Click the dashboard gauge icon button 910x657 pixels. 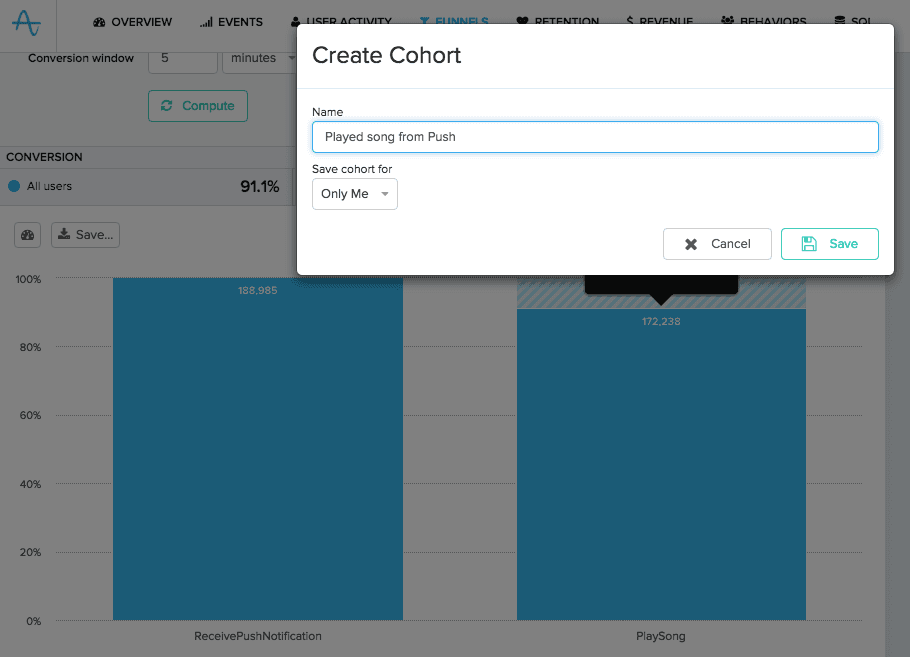[x=28, y=235]
